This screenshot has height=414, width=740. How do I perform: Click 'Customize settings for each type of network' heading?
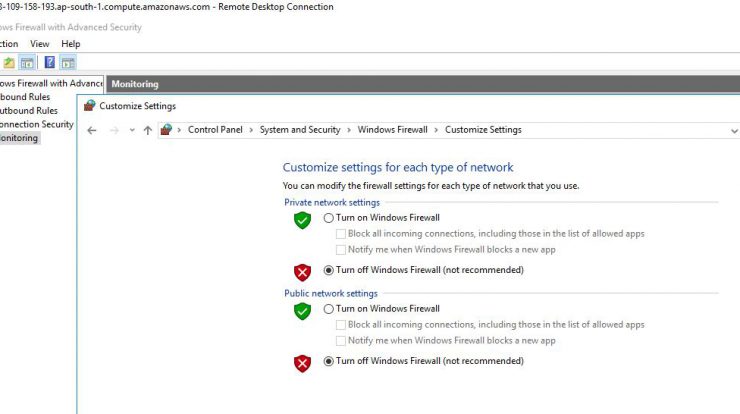[398, 167]
